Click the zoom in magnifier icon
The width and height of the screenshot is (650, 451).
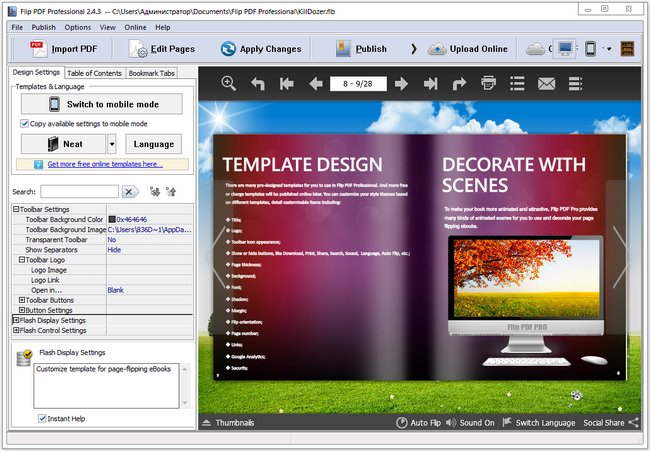point(228,83)
